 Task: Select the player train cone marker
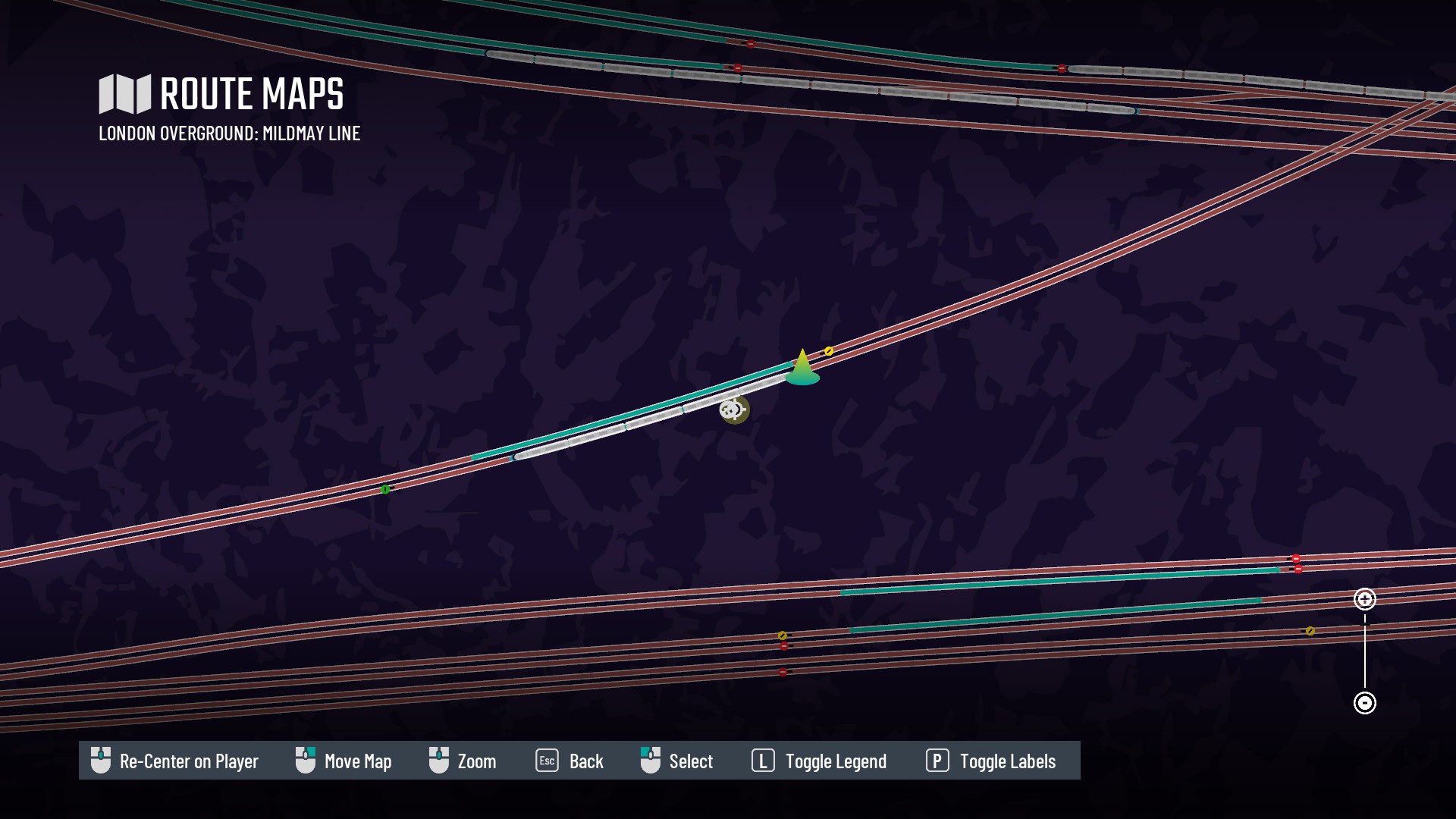tap(802, 367)
